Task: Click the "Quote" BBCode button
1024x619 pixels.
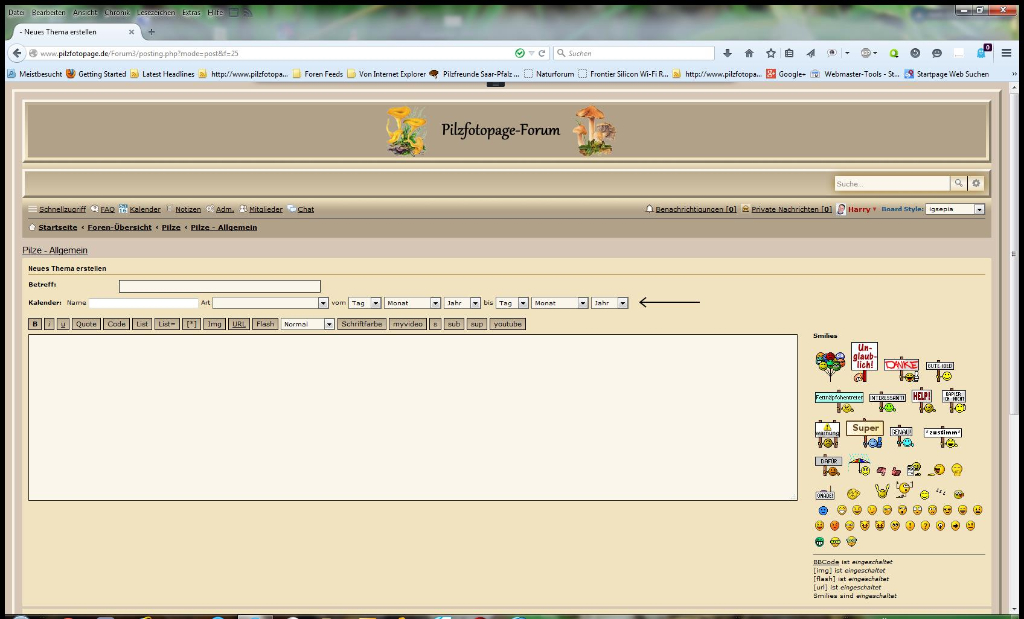Action: [86, 324]
